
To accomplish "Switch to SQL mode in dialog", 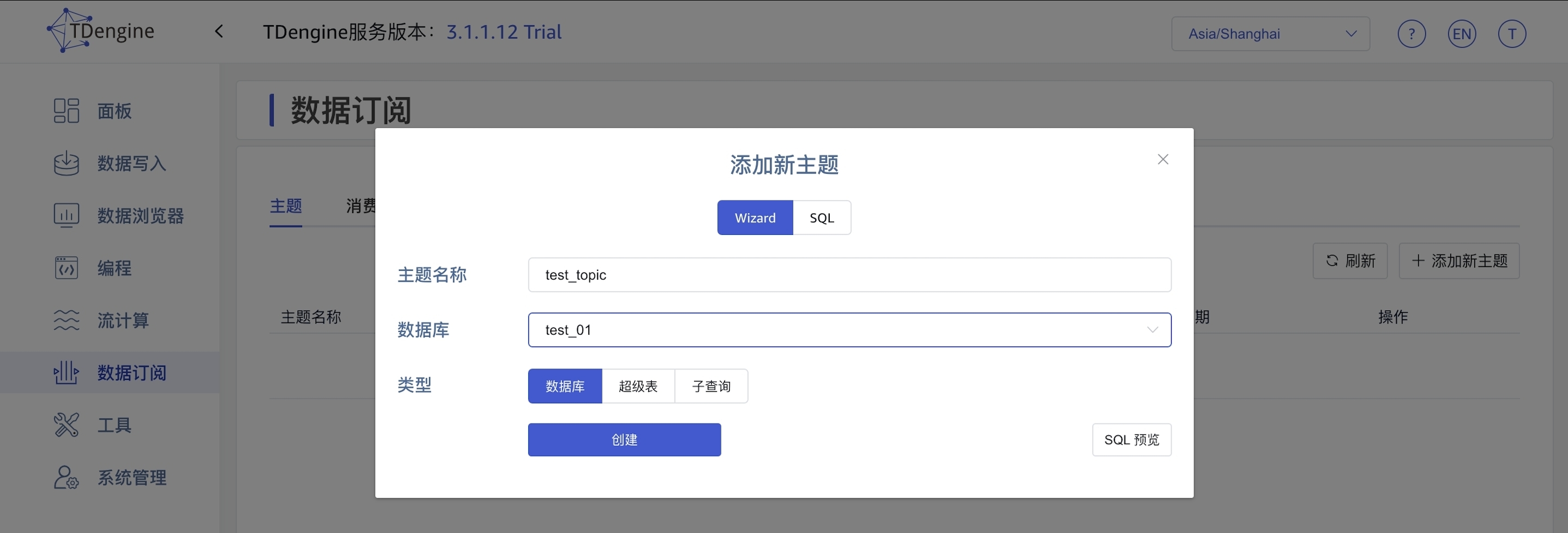I will (x=821, y=218).
